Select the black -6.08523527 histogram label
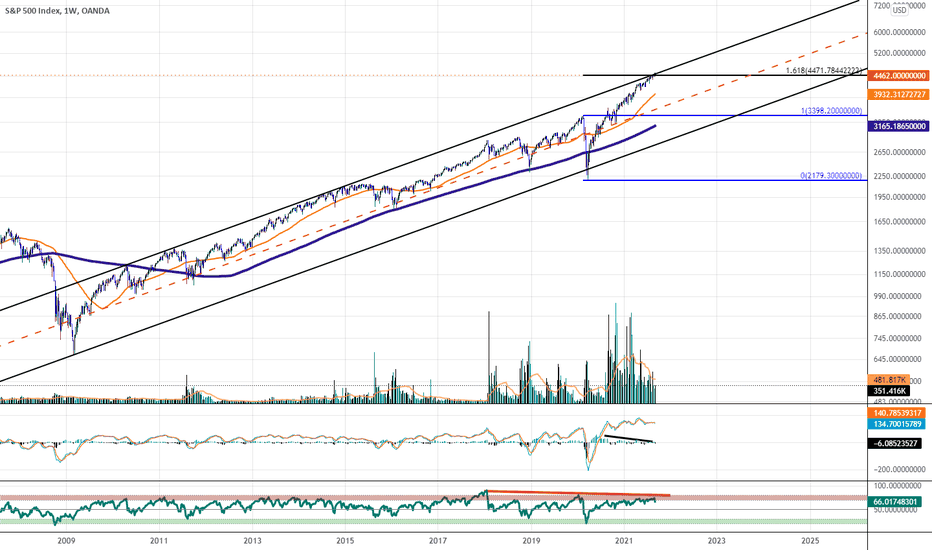 point(895,443)
